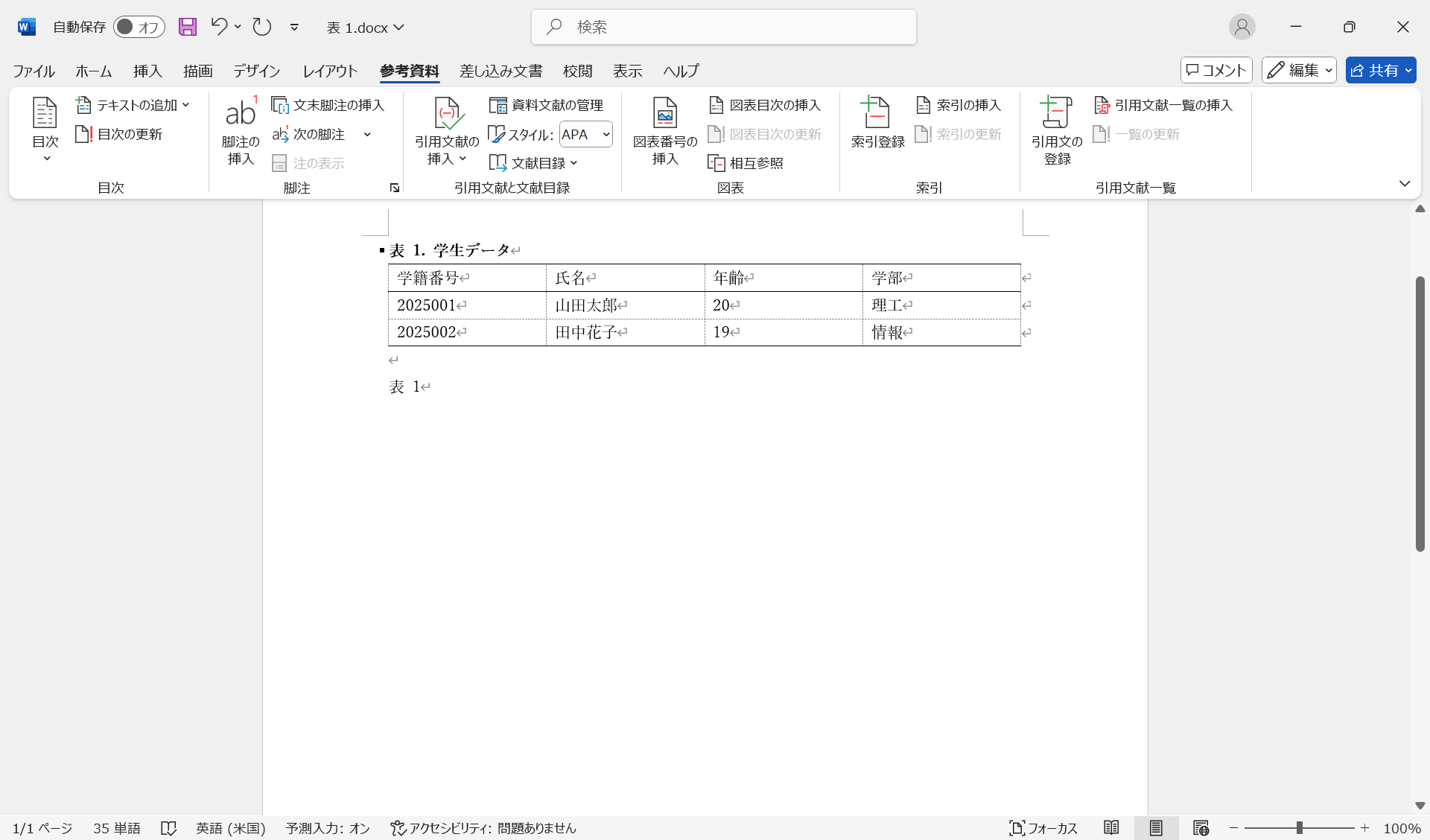Switch to 閲覧モード view in status bar

click(x=1110, y=828)
